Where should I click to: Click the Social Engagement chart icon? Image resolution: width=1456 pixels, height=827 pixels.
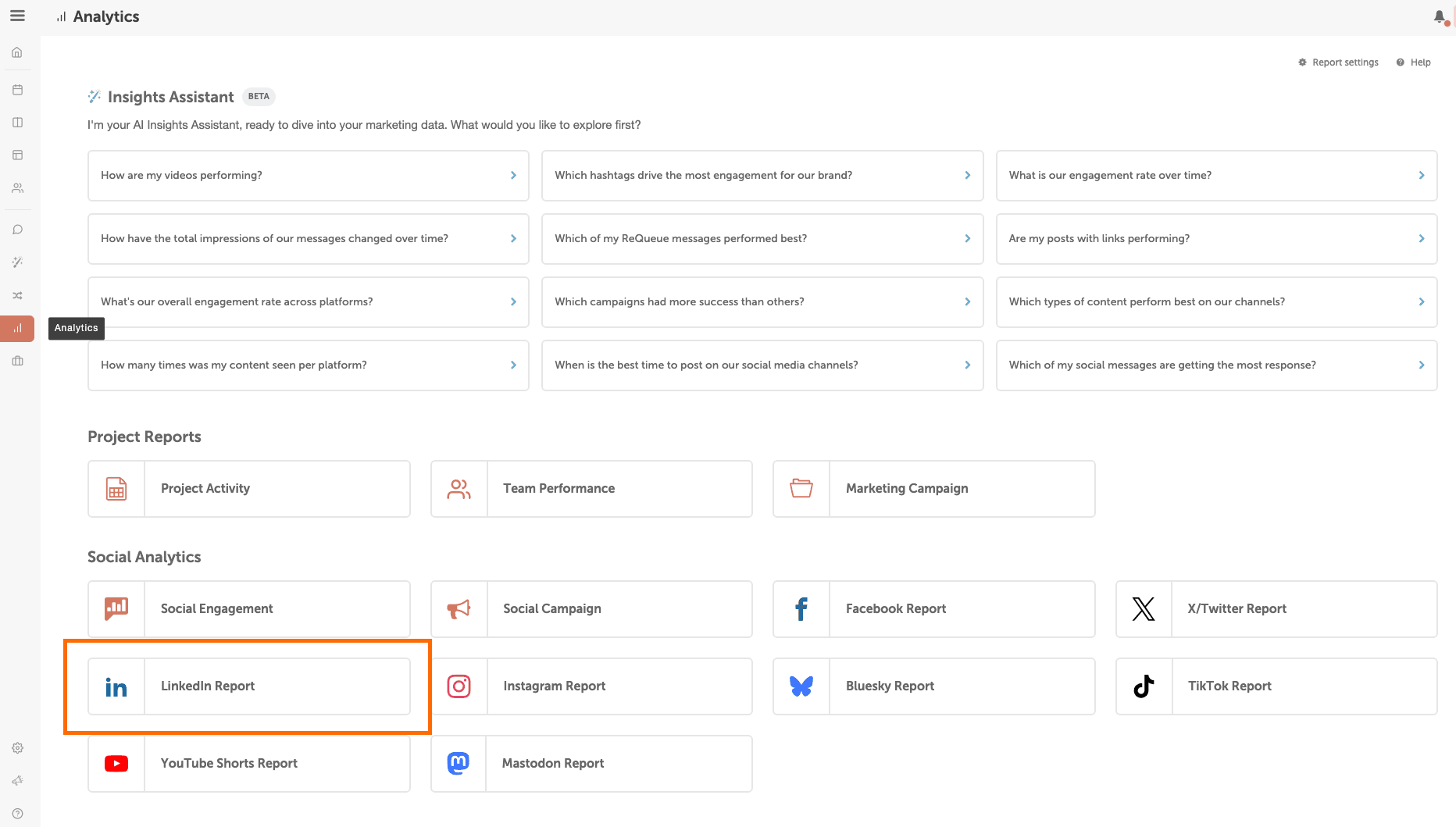coord(116,609)
